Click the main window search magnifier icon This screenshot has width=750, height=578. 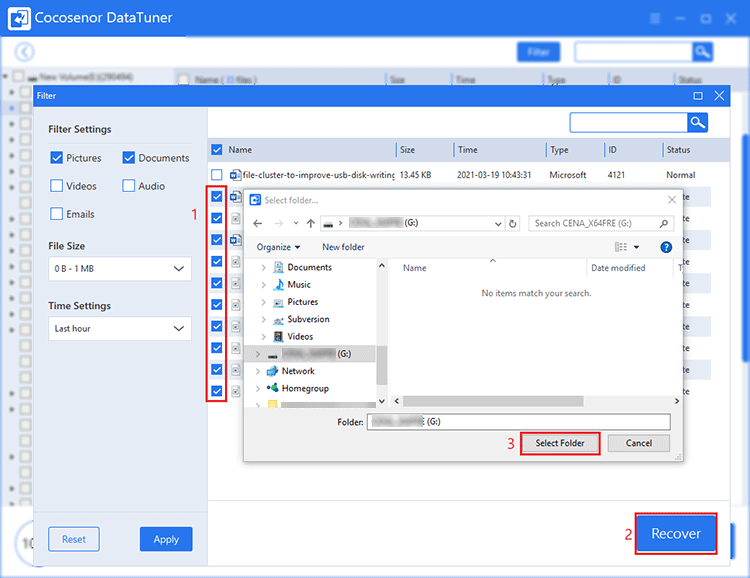click(x=702, y=52)
